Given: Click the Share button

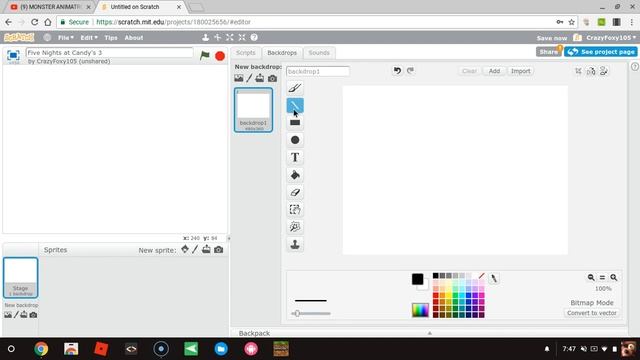Looking at the screenshot, I should point(549,52).
